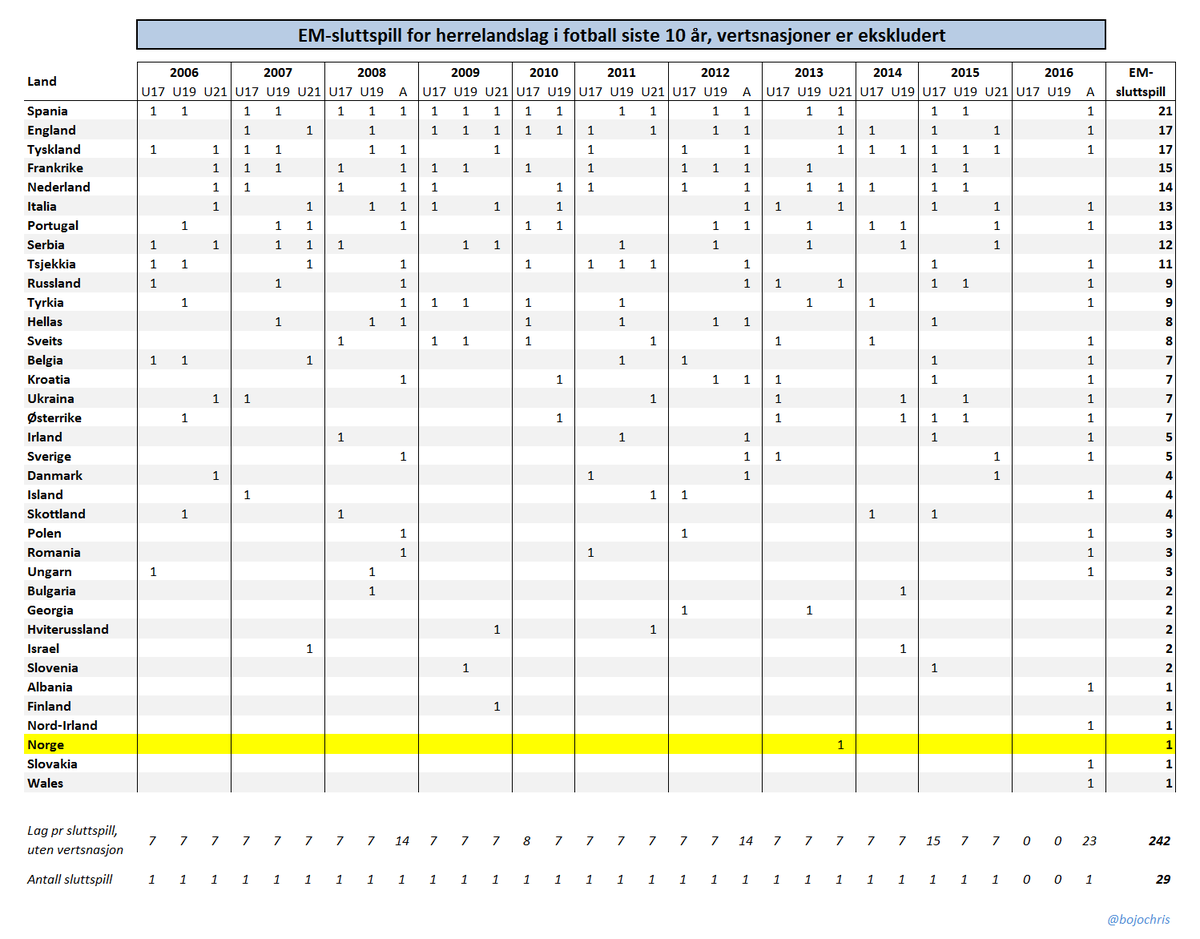Select the 'Bulgaria' row label
The image size is (1200, 939).
(51, 590)
